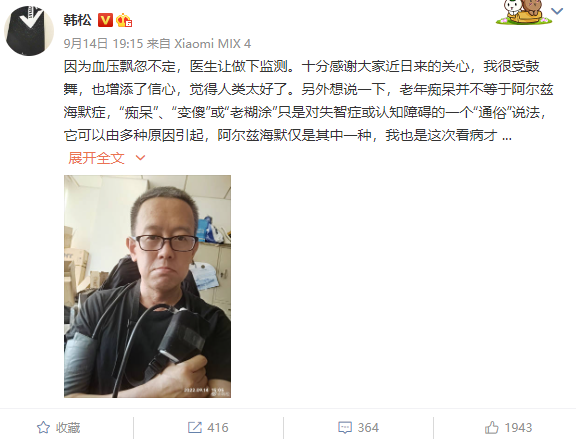Click the 收藏 label
This screenshot has height=444, width=576.
click(x=68, y=427)
